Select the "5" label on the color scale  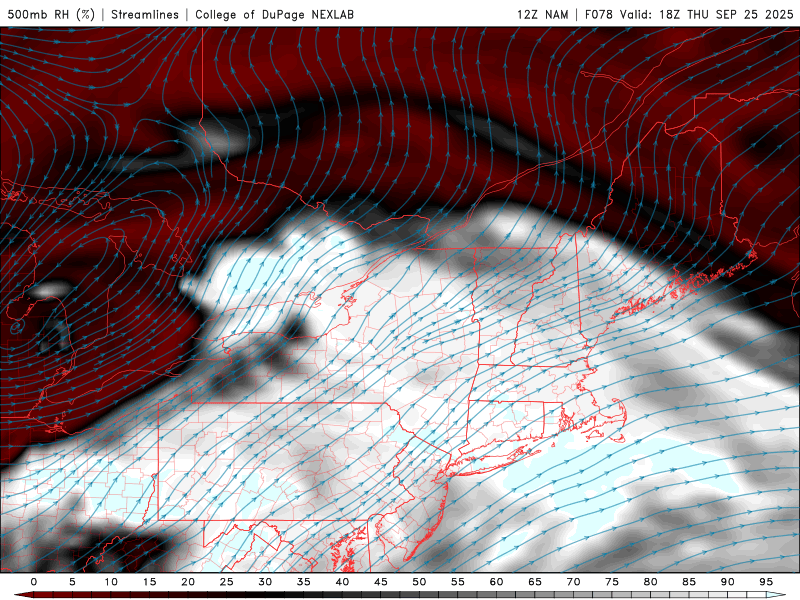[x=72, y=582]
